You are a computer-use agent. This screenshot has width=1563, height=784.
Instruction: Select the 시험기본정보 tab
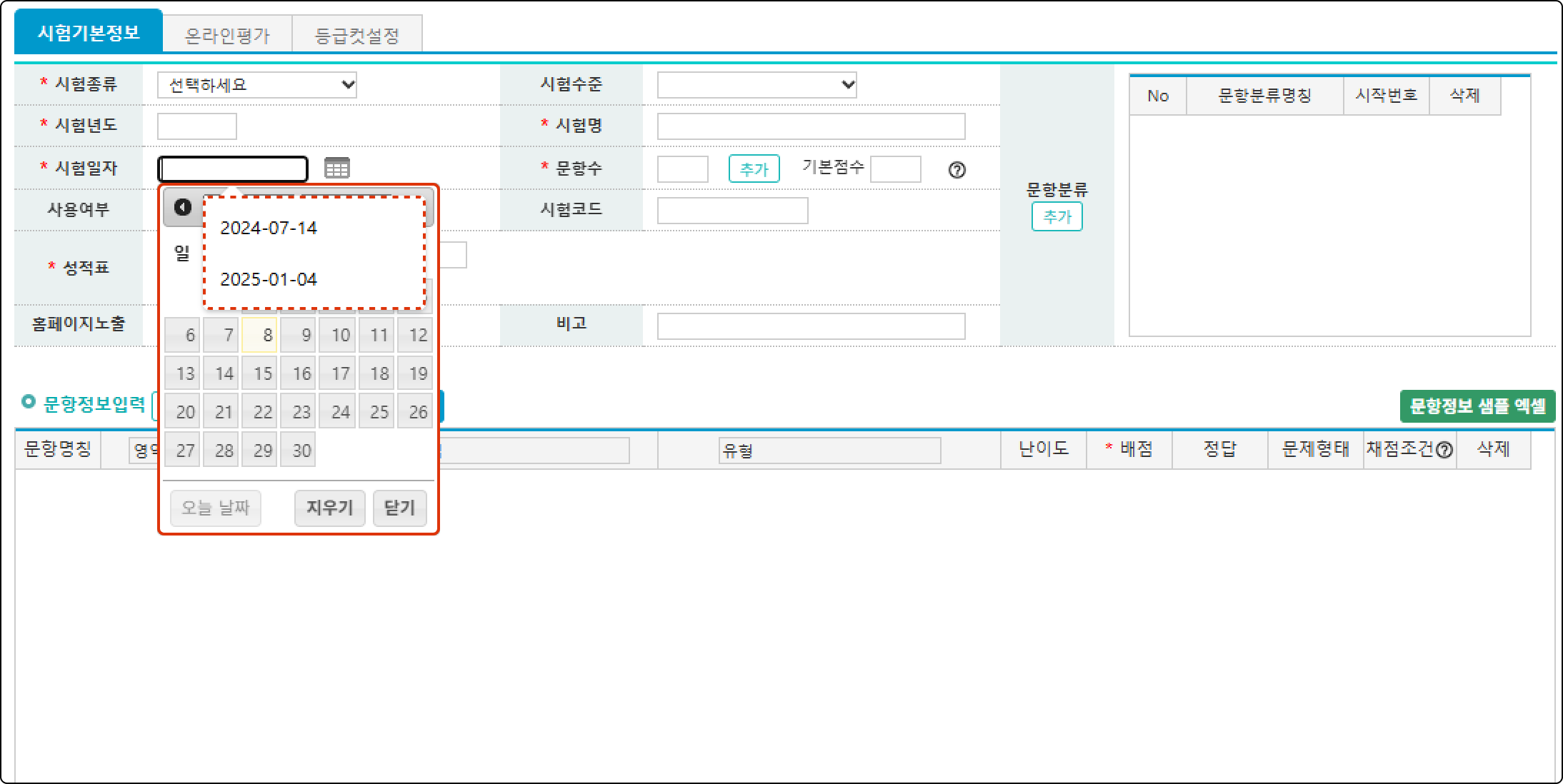89,33
